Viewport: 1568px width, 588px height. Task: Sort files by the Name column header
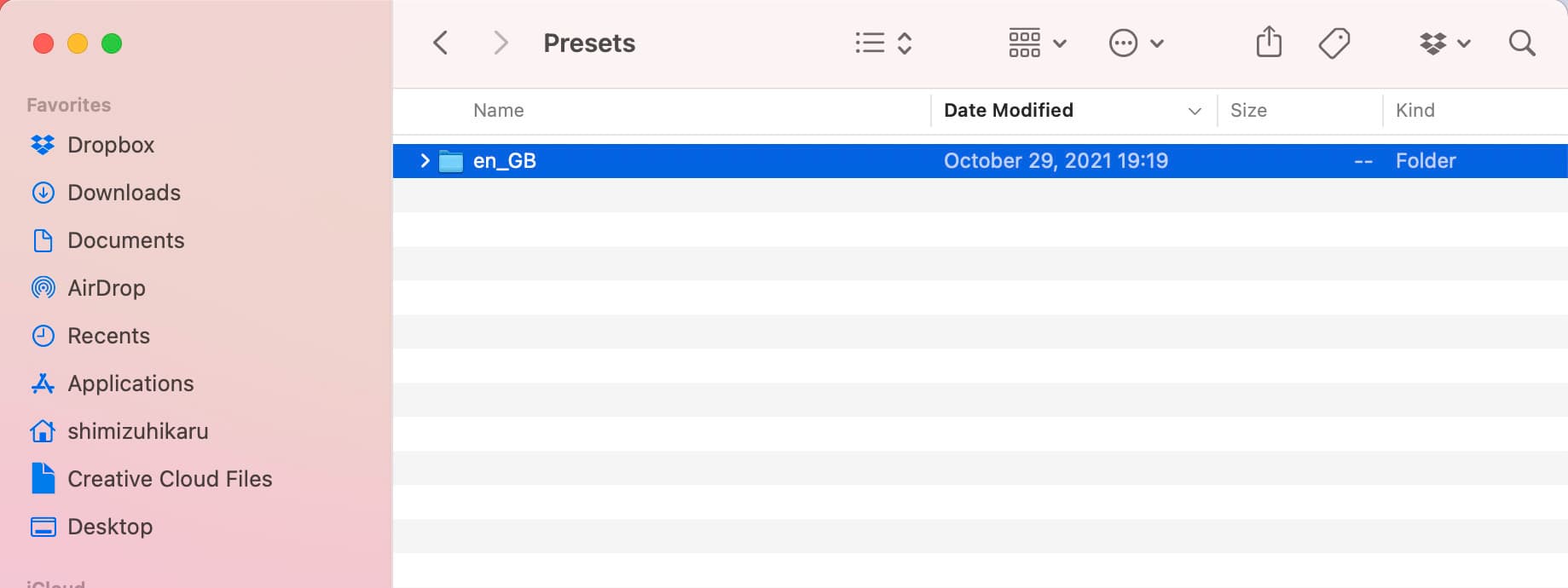(x=498, y=110)
